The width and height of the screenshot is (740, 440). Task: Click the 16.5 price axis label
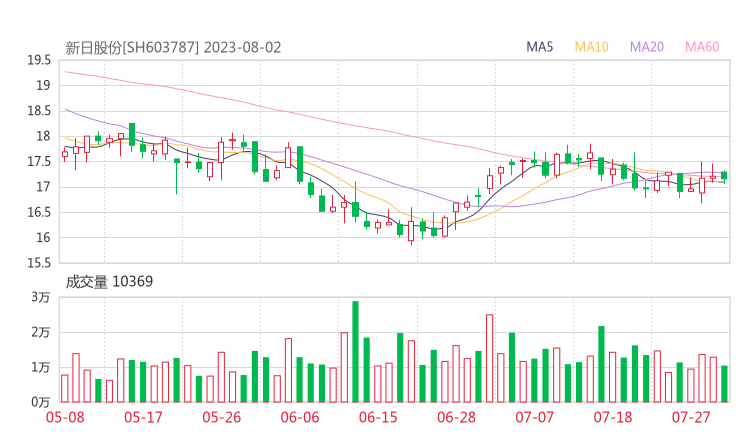(x=39, y=212)
